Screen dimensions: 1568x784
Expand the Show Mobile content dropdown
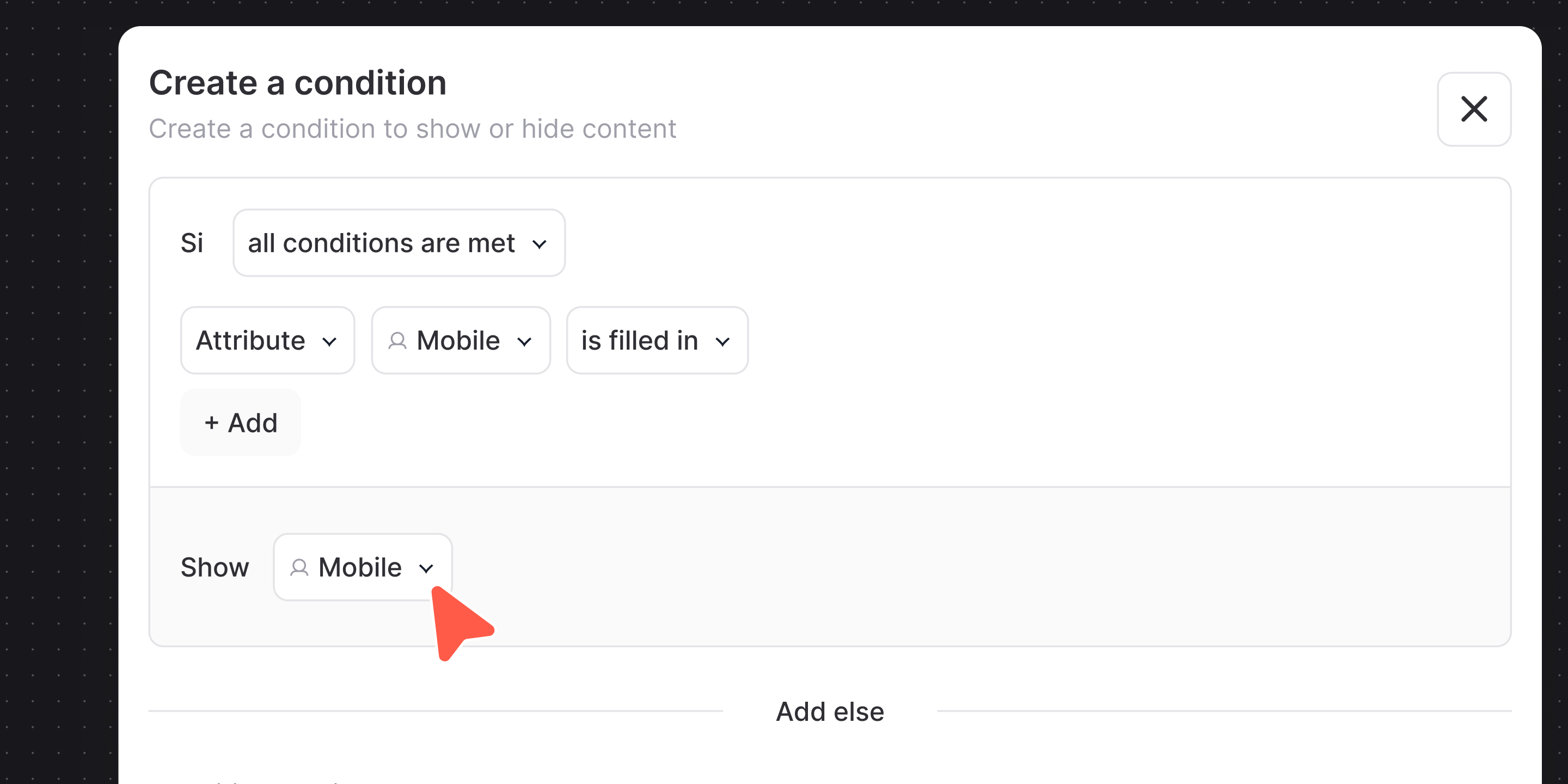[363, 567]
